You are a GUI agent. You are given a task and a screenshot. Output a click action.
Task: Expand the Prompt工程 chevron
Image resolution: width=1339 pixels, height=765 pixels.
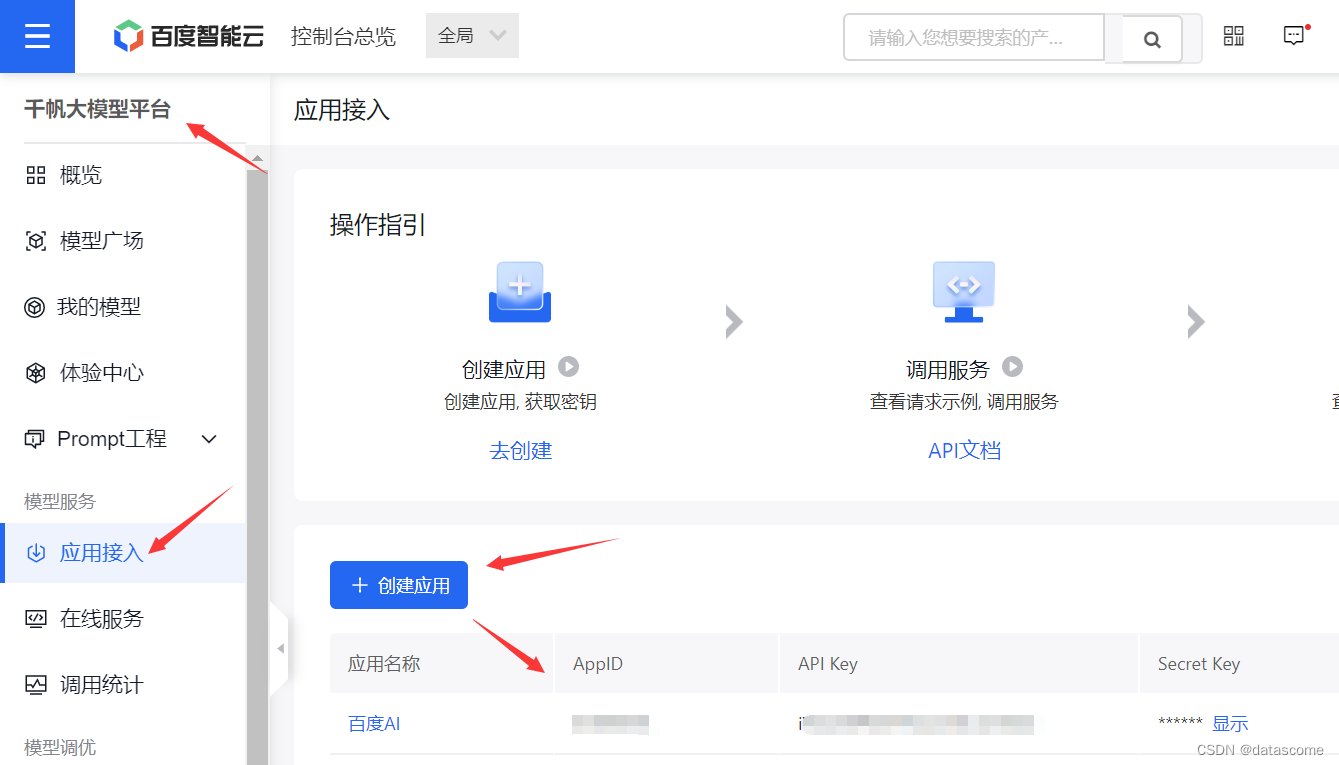point(209,439)
